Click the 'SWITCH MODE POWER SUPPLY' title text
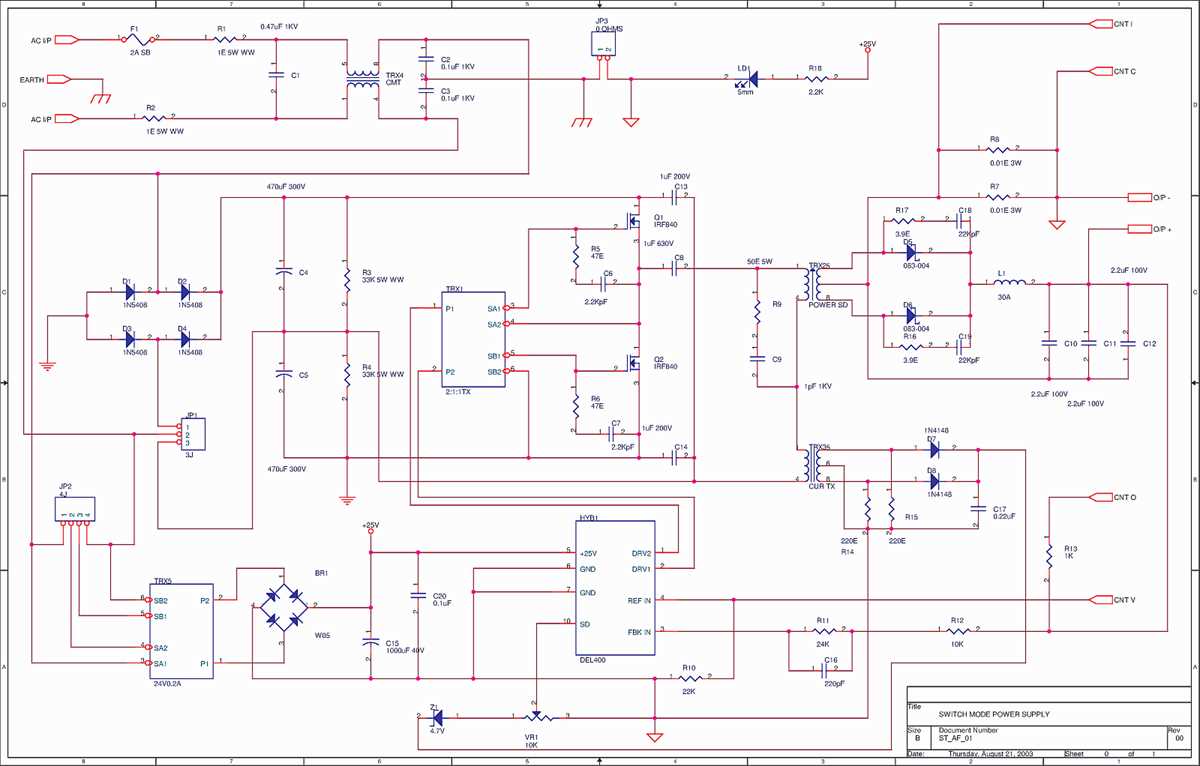This screenshot has width=1200, height=766. pyautogui.click(x=994, y=714)
